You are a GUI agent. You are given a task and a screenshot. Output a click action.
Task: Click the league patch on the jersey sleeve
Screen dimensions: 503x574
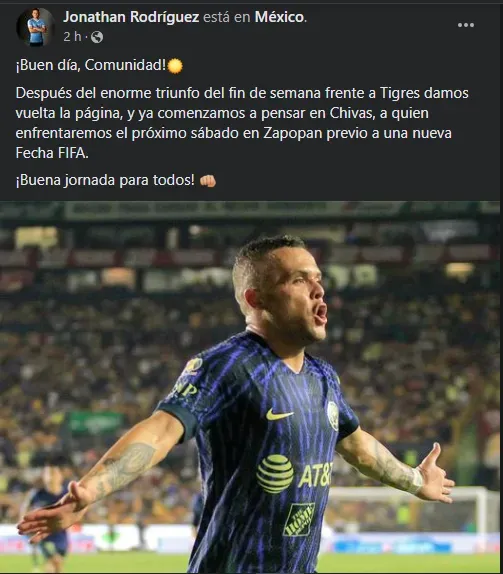[x=194, y=365]
